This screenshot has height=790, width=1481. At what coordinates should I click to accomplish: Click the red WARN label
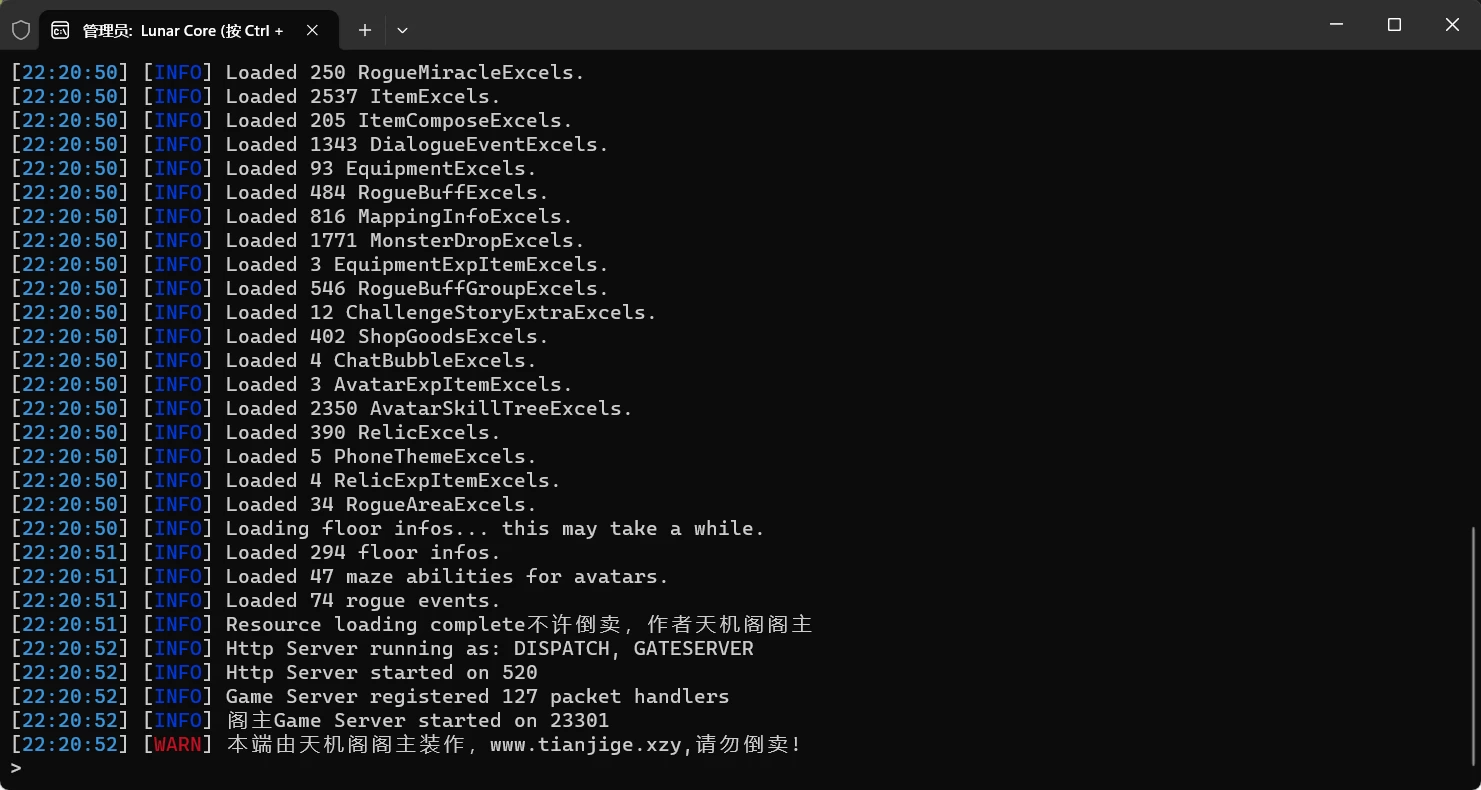178,745
